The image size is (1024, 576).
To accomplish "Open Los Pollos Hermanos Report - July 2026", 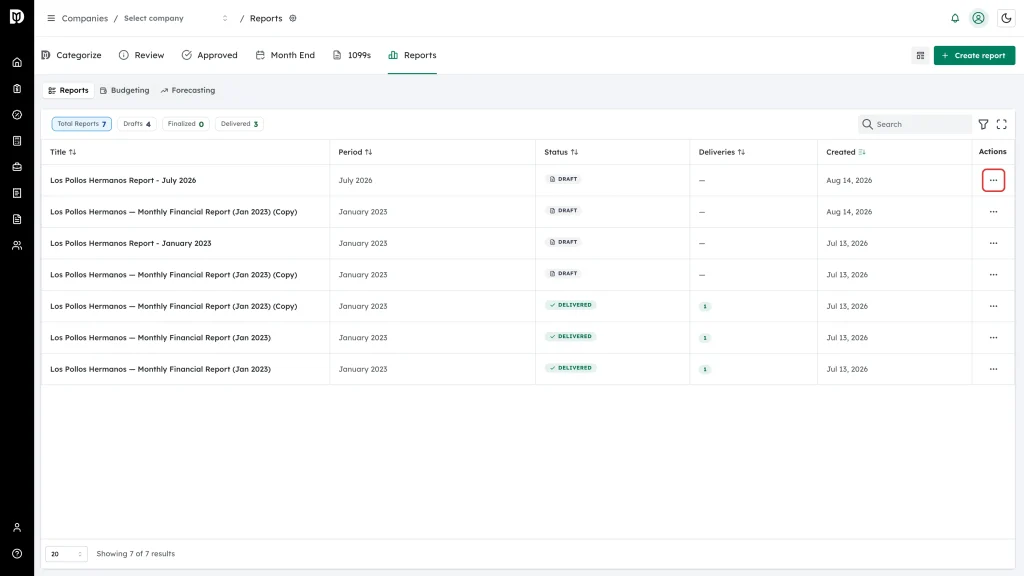I will [123, 180].
